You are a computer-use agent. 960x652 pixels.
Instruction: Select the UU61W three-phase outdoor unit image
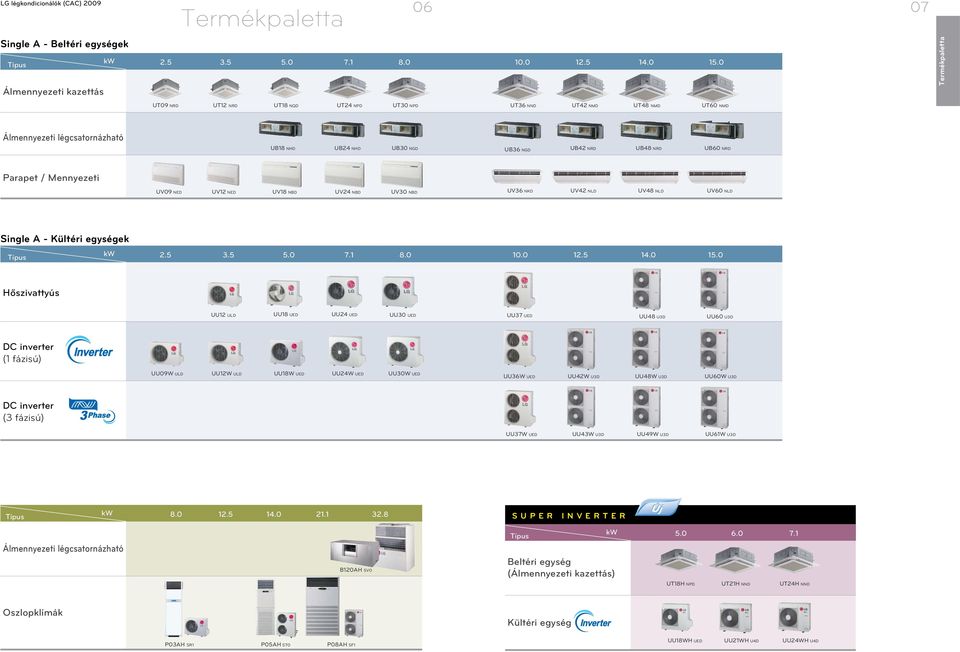[714, 407]
